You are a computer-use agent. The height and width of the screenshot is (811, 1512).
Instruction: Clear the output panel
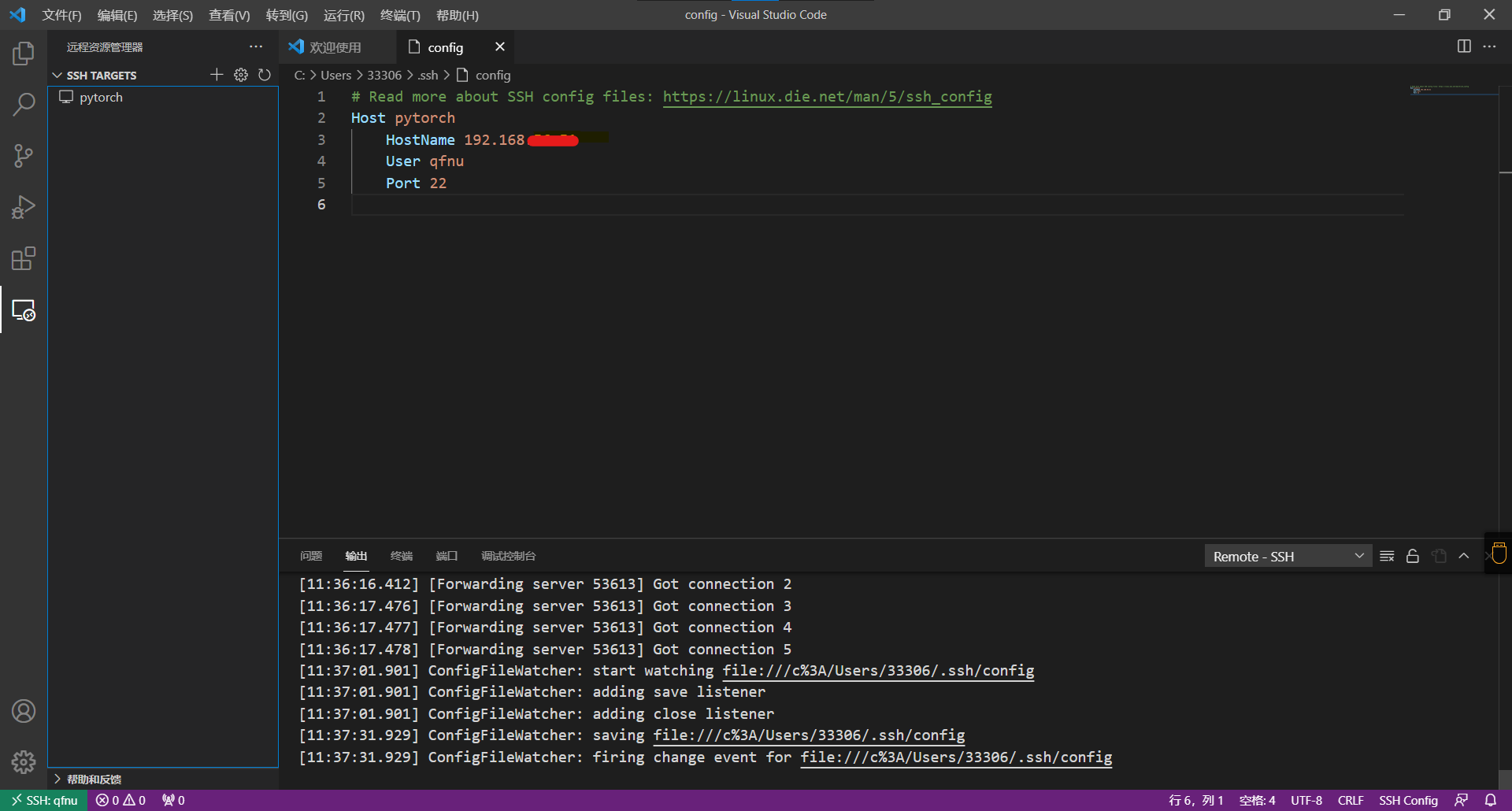[x=1388, y=556]
